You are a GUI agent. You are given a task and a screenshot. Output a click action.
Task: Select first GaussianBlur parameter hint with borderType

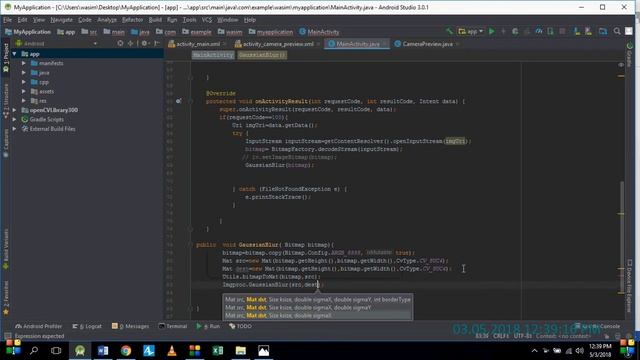tap(318, 299)
